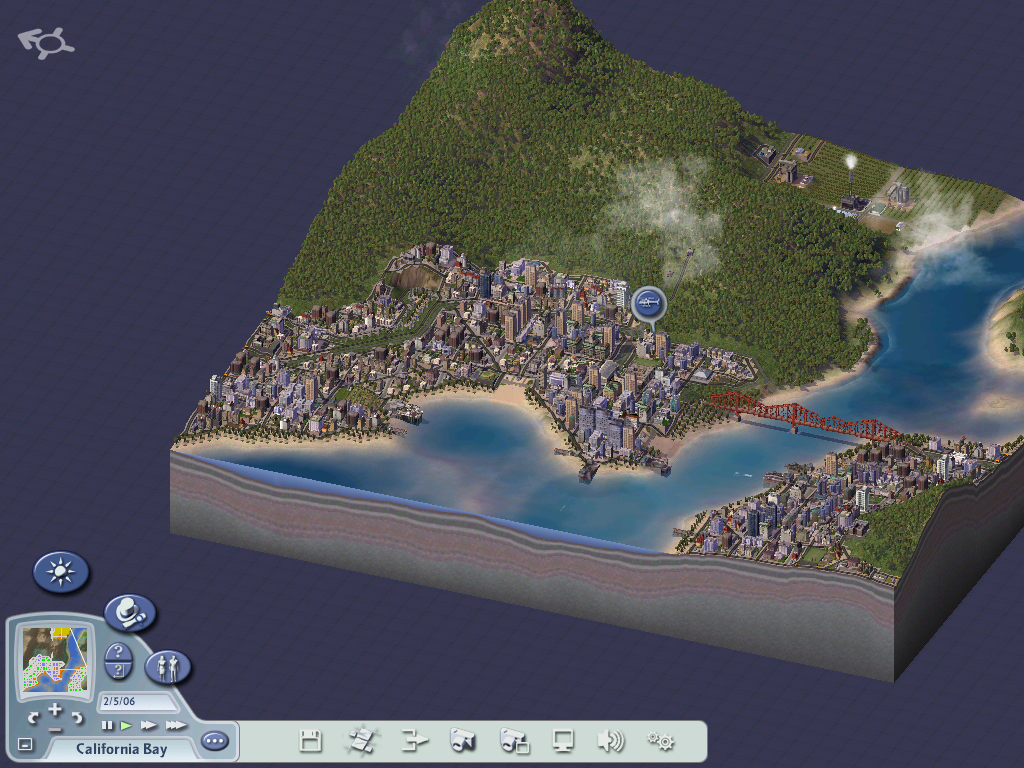Click the minimap thumbnail

pyautogui.click(x=54, y=662)
